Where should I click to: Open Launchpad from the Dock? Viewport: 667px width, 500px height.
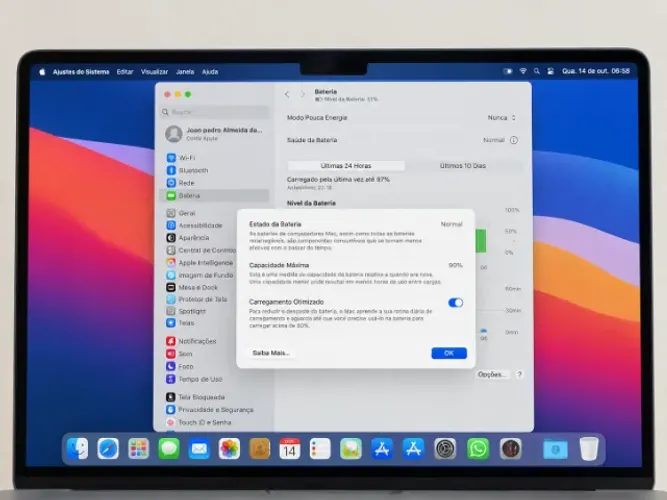(138, 449)
